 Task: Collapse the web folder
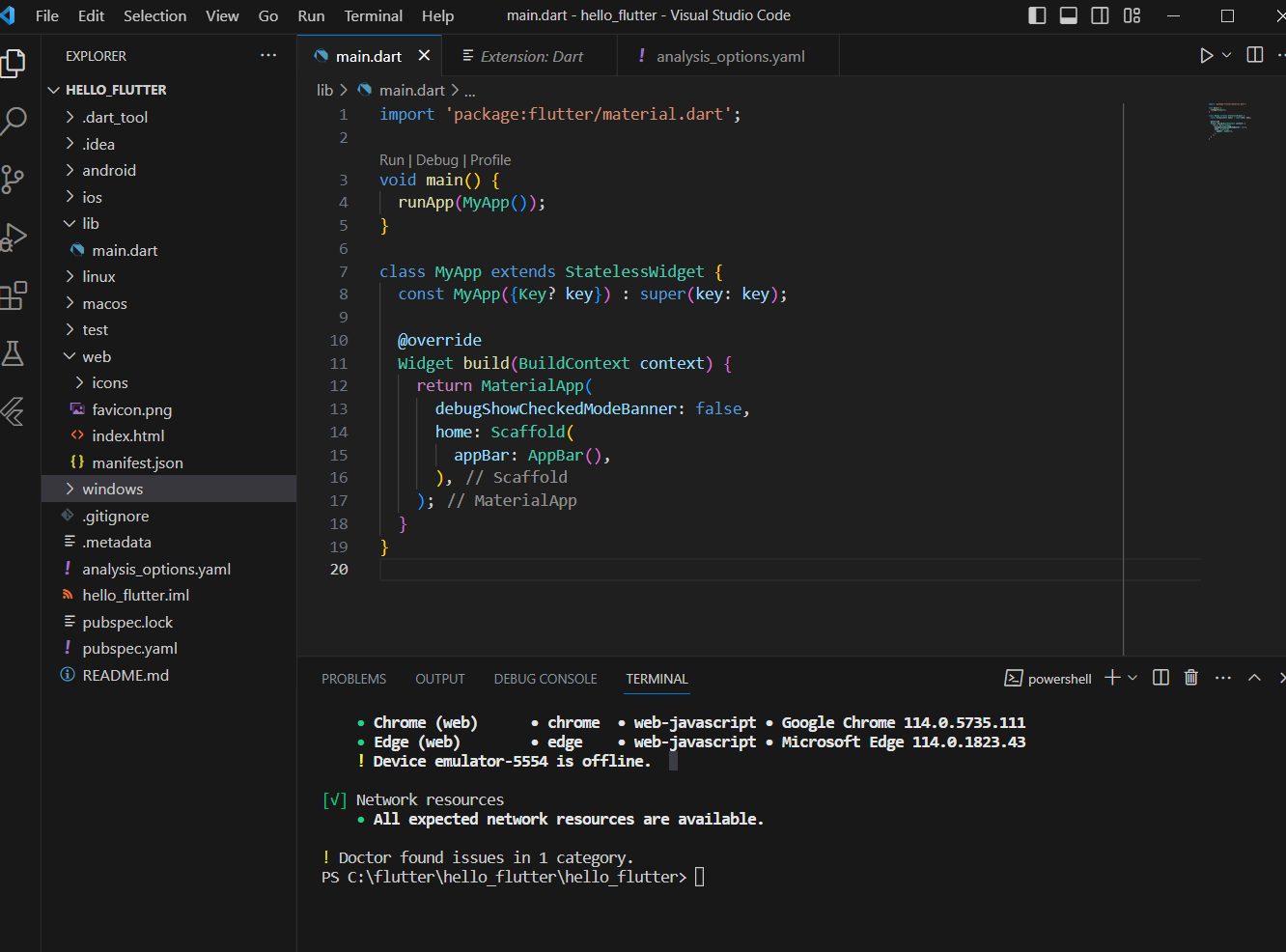pyautogui.click(x=169, y=356)
